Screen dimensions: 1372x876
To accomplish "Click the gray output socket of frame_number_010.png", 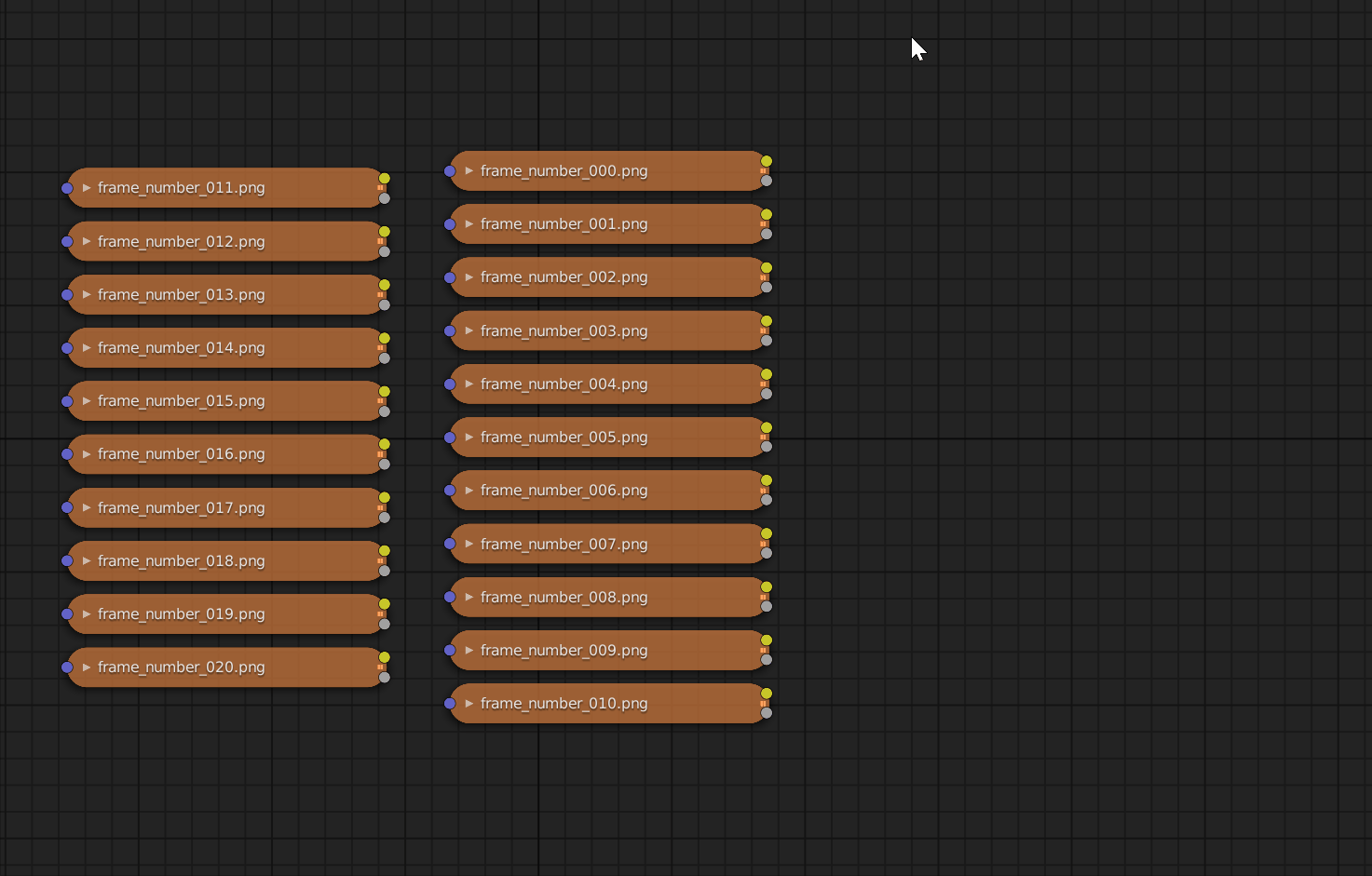I will [x=767, y=713].
